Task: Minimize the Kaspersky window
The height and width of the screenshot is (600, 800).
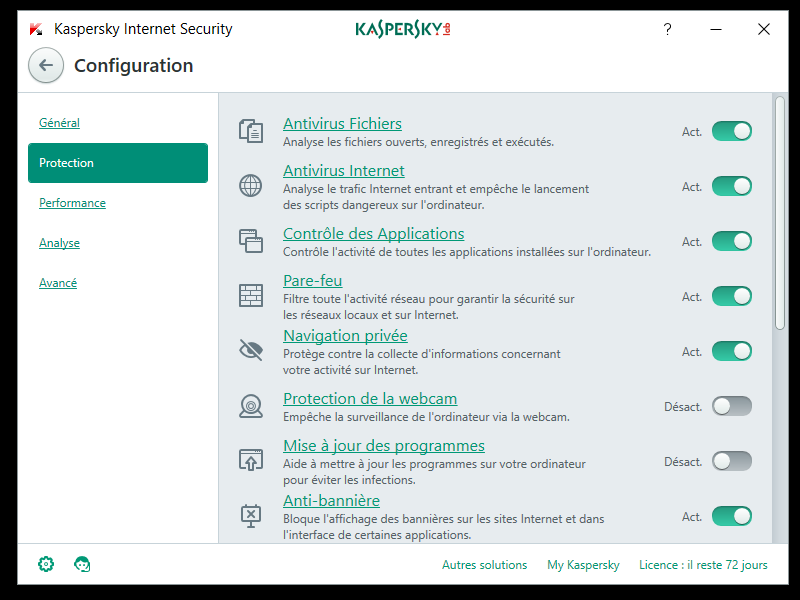Action: (716, 29)
